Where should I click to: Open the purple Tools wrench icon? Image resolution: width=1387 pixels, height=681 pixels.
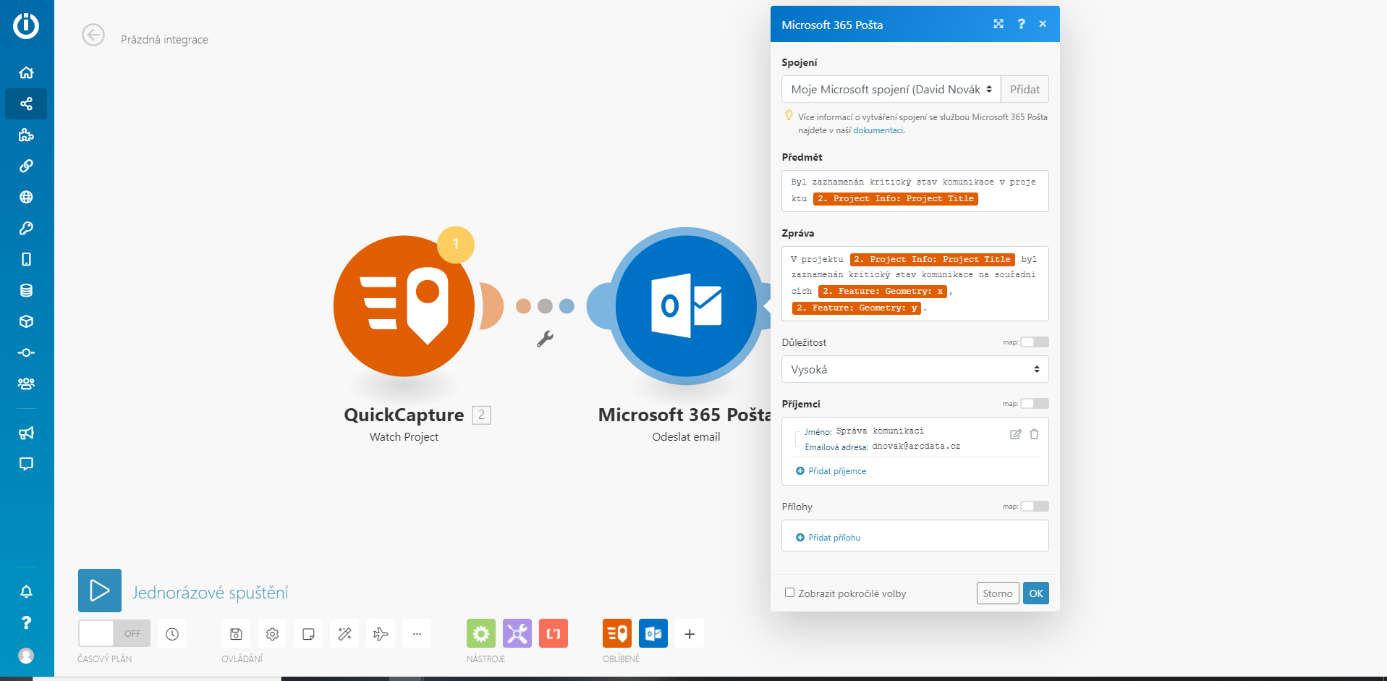point(517,633)
